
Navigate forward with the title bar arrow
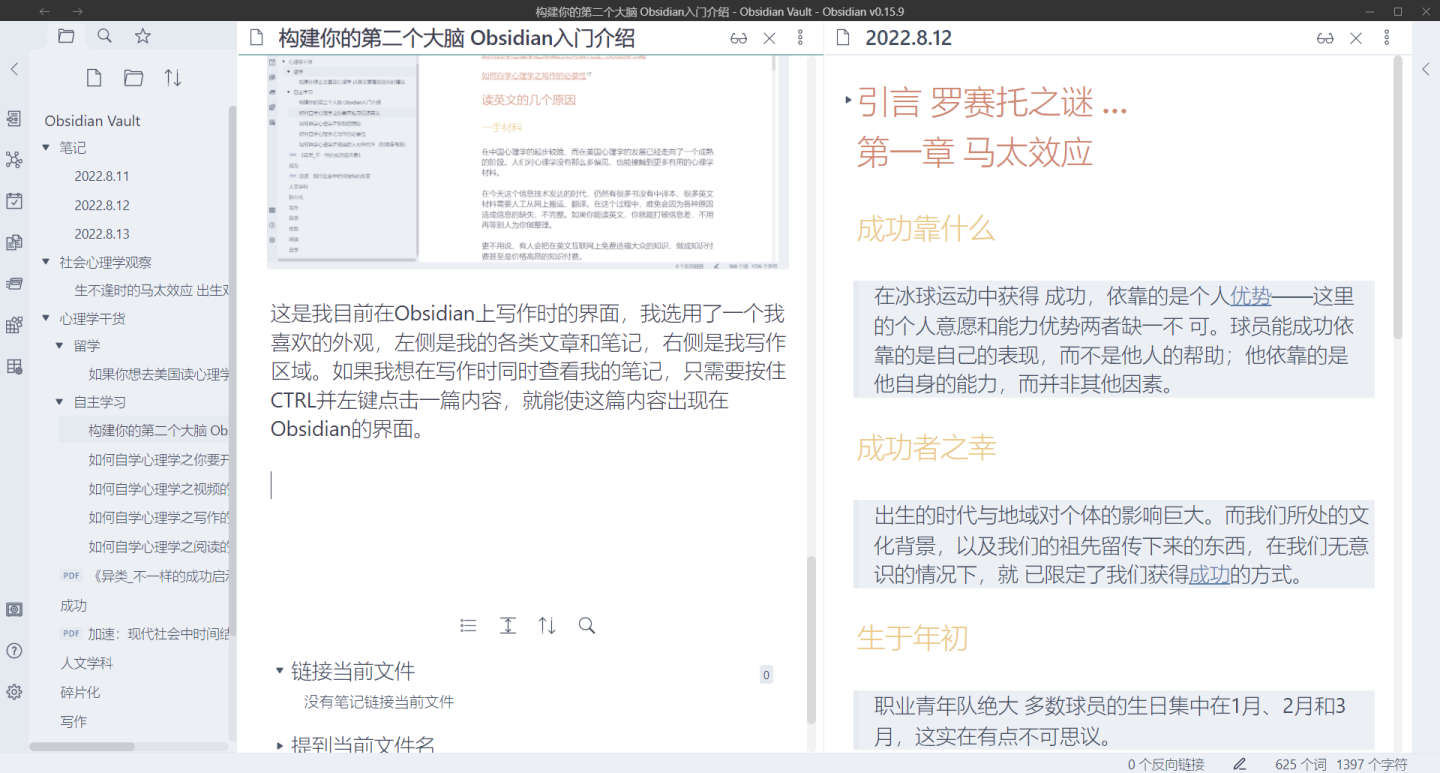[78, 11]
